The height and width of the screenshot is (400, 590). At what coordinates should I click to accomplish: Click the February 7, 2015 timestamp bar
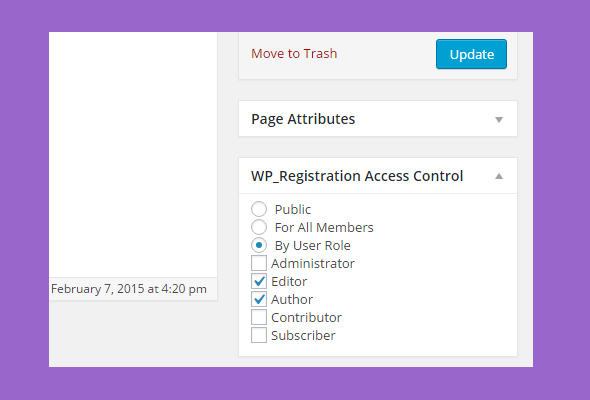click(x=133, y=289)
